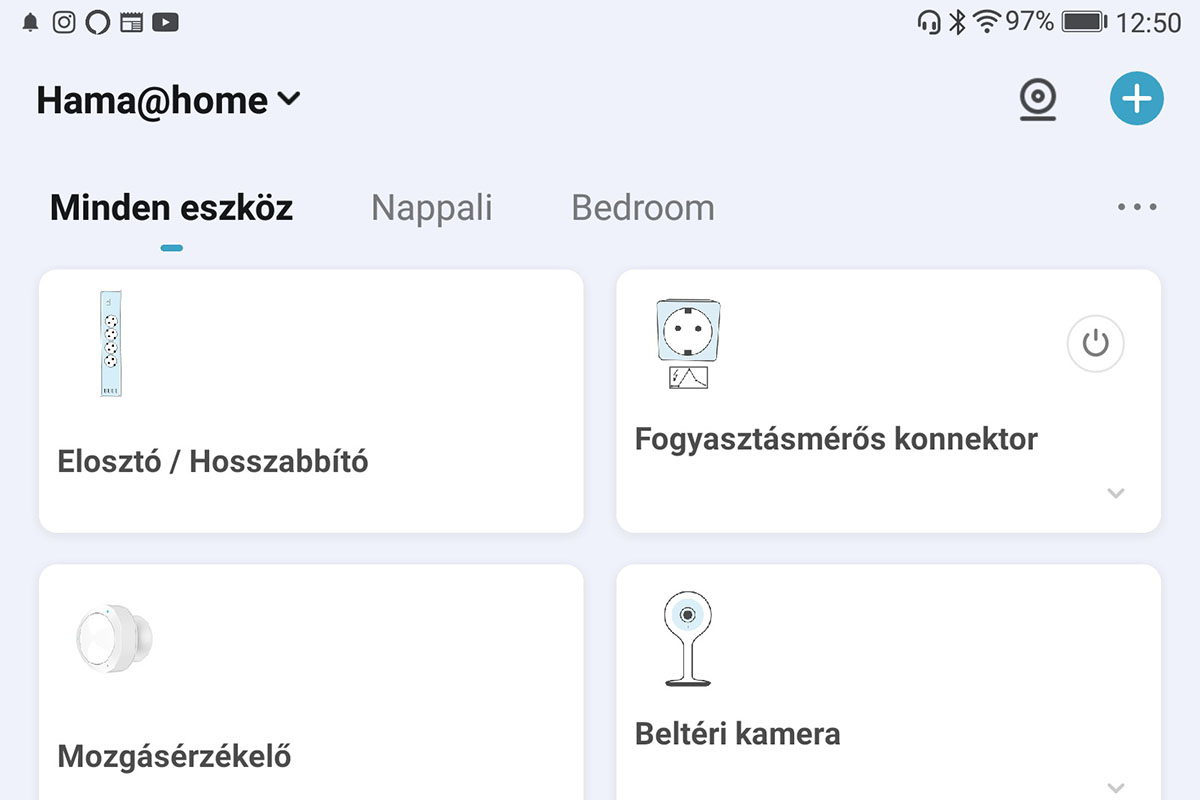Switch to the Nappali tab
1200x800 pixels.
point(431,208)
